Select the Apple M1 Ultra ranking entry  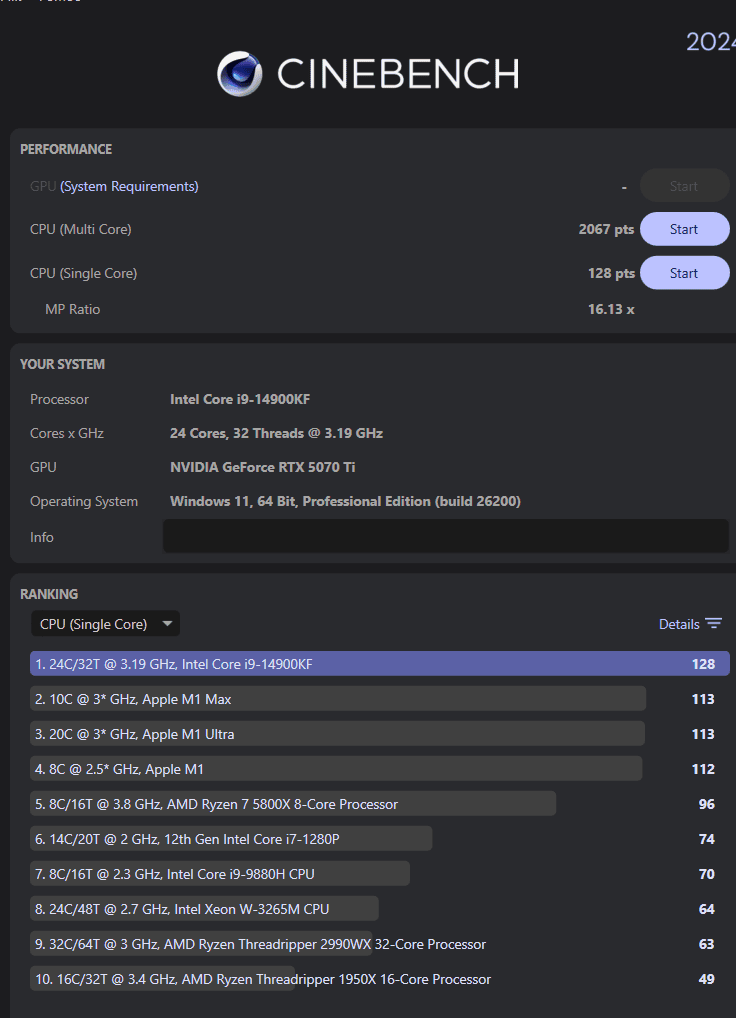click(337, 734)
